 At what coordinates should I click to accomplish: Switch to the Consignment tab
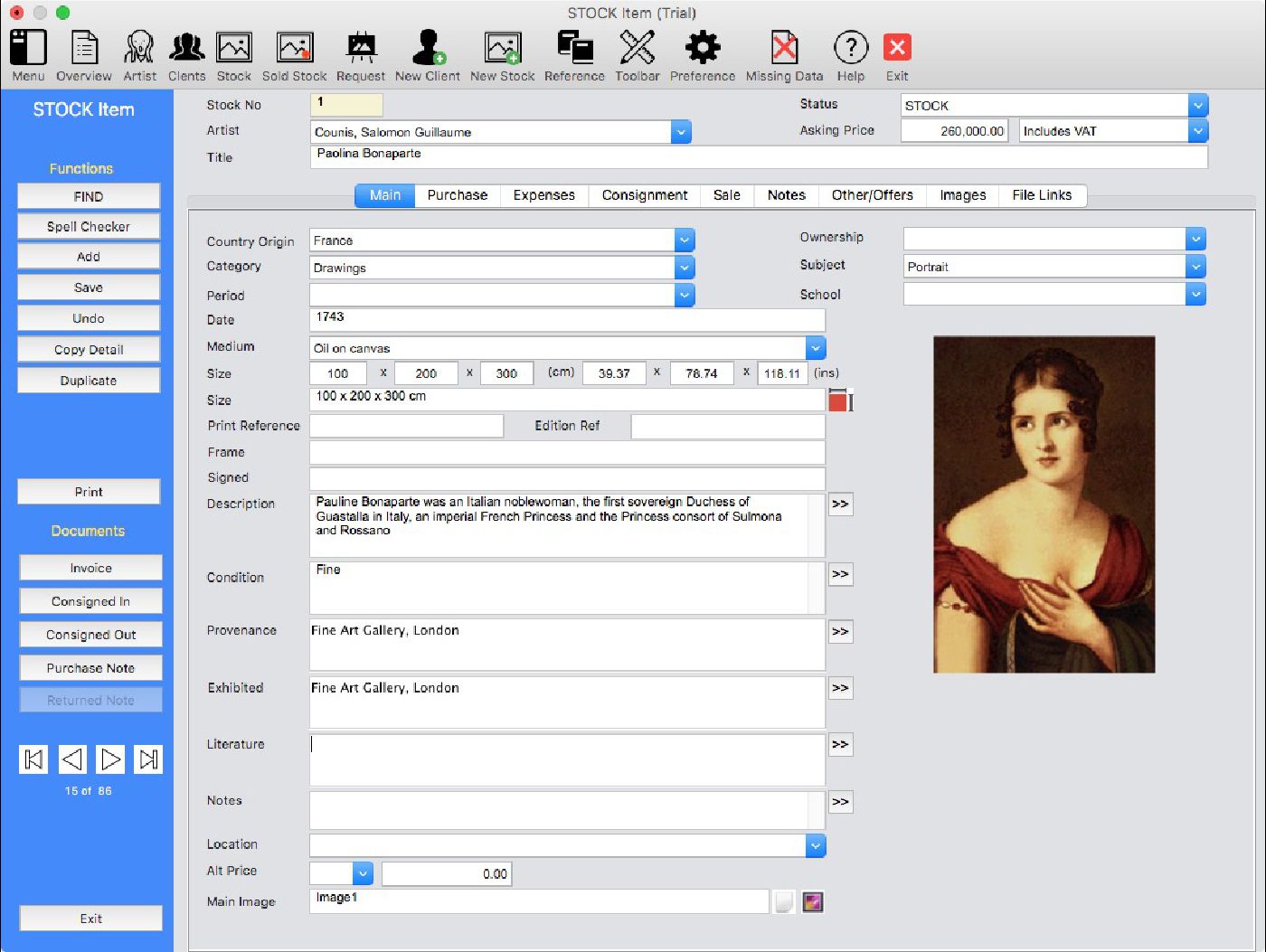[x=645, y=195]
